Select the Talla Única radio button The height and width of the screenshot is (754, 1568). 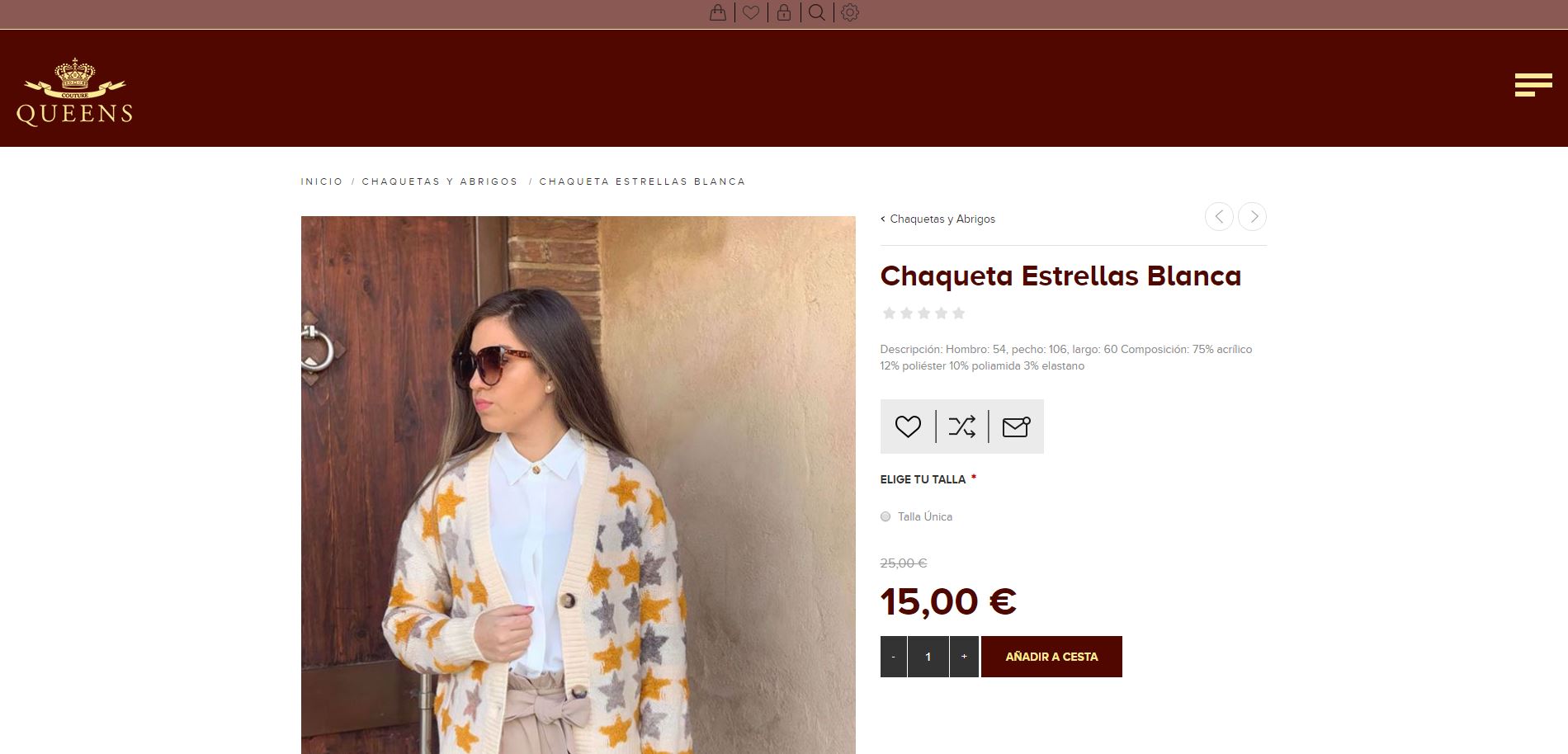tap(886, 516)
